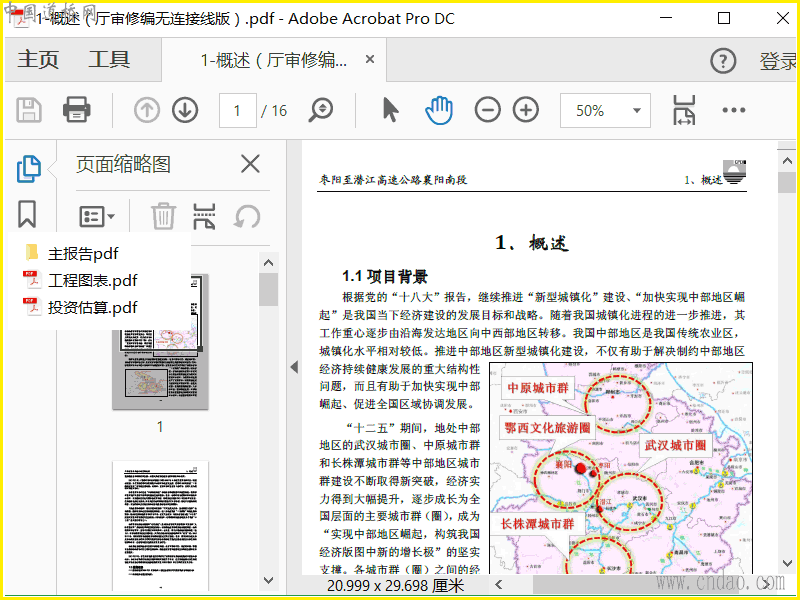
Task: Go to next page arrow
Action: tap(185, 110)
